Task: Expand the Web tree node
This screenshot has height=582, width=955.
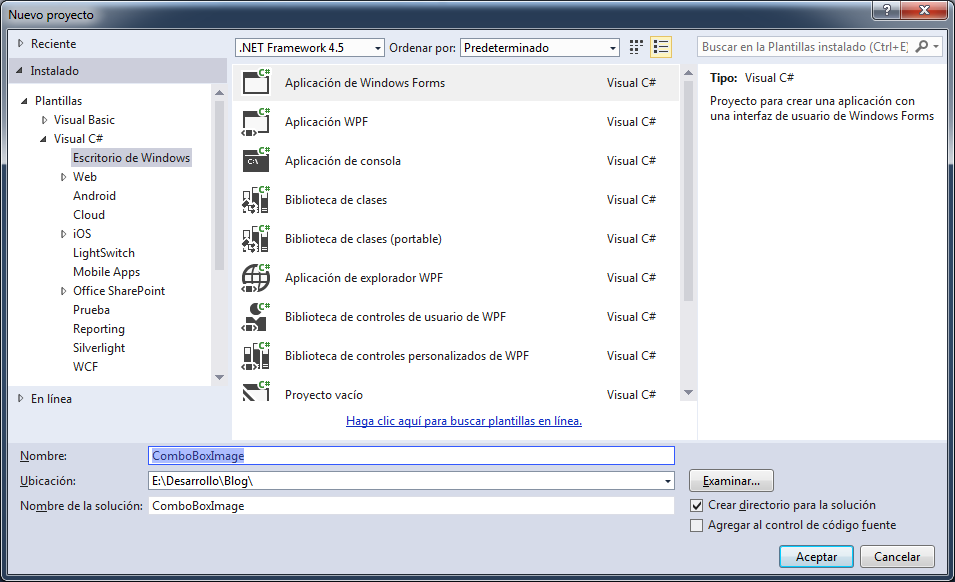Action: click(63, 176)
